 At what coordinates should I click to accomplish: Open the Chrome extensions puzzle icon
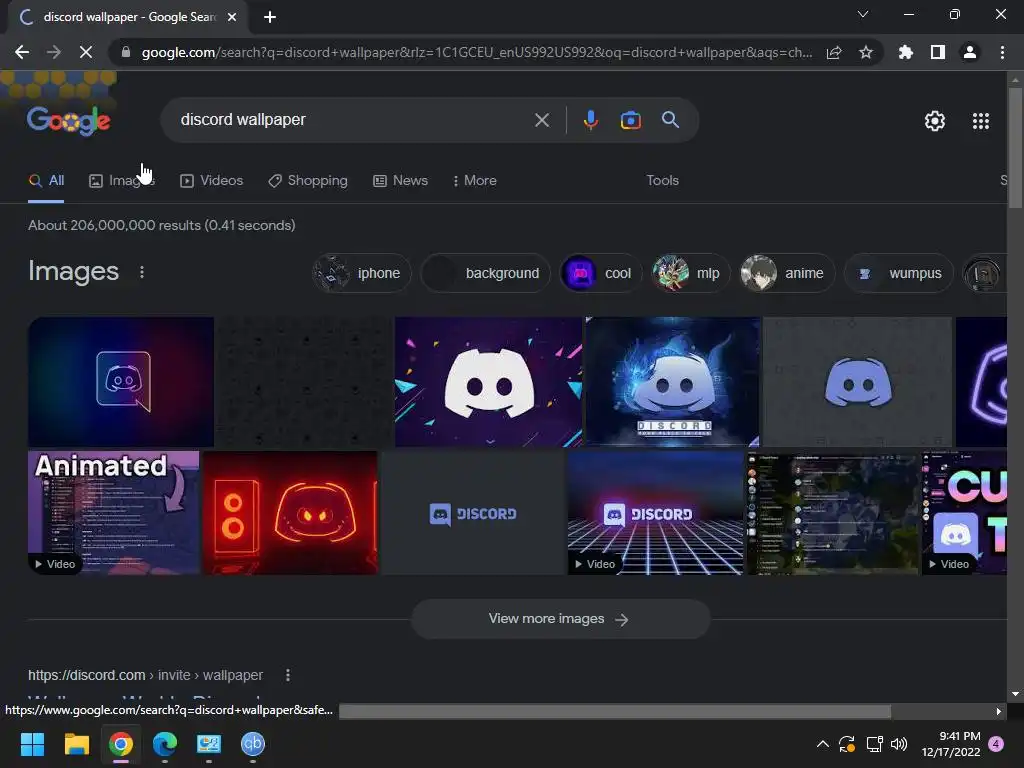pyautogui.click(x=906, y=52)
